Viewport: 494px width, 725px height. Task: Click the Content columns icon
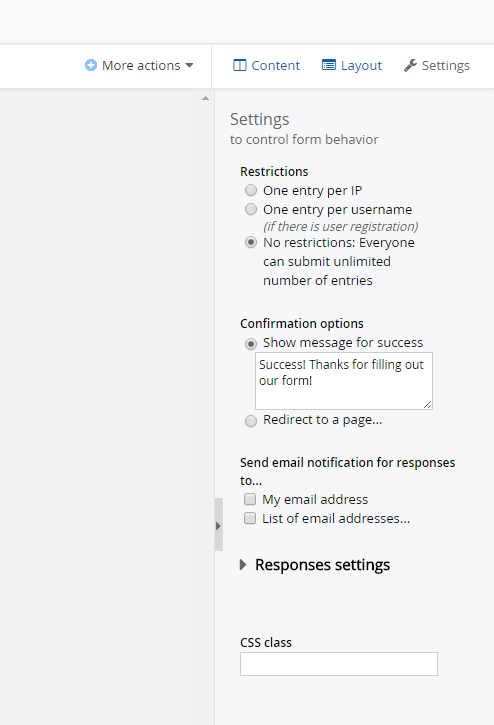point(240,65)
